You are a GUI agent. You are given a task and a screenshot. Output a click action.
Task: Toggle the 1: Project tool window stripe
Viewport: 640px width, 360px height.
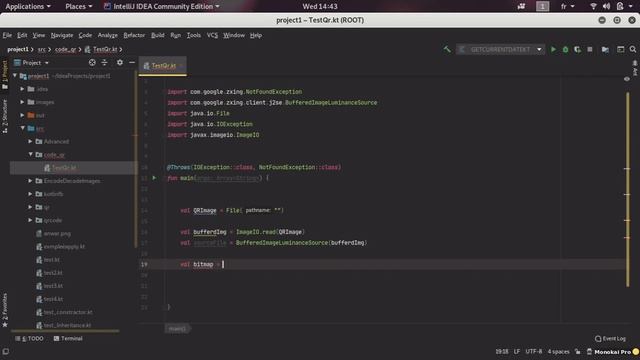(x=4, y=75)
